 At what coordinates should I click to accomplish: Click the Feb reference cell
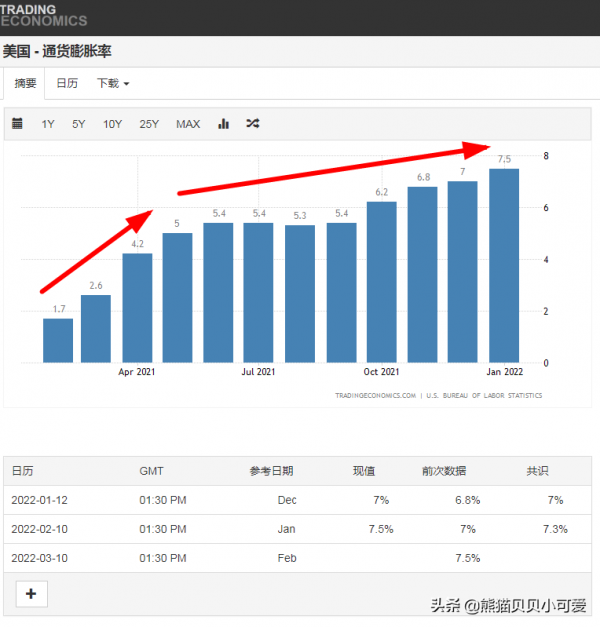point(287,558)
